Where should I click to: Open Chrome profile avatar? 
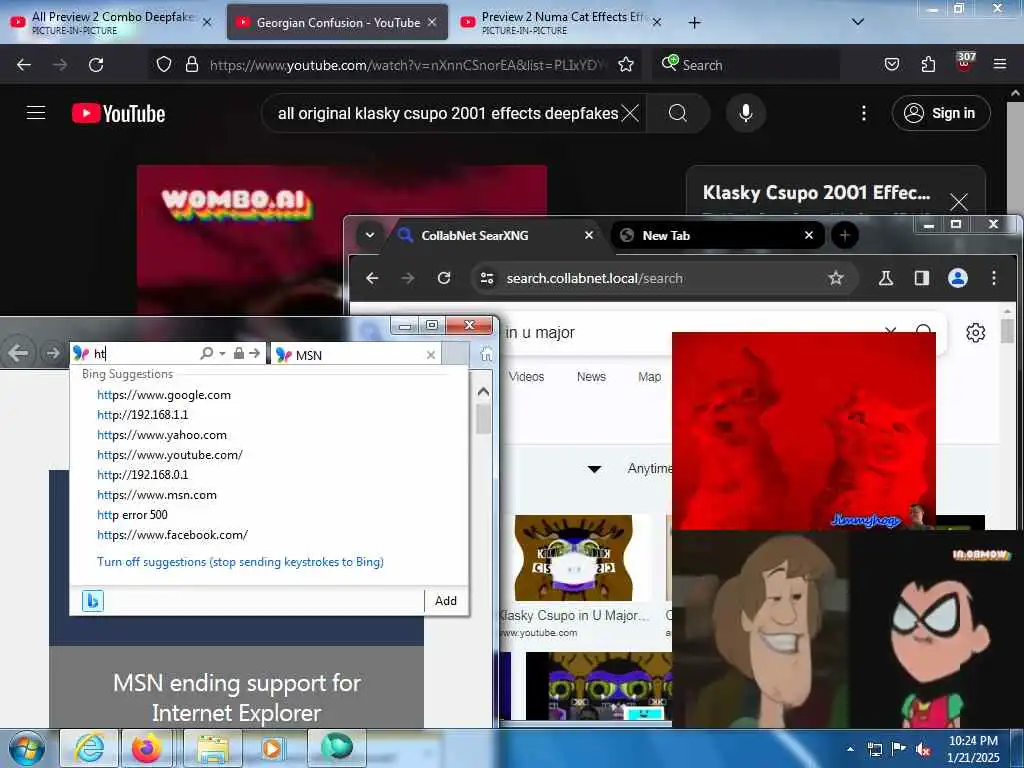957,278
